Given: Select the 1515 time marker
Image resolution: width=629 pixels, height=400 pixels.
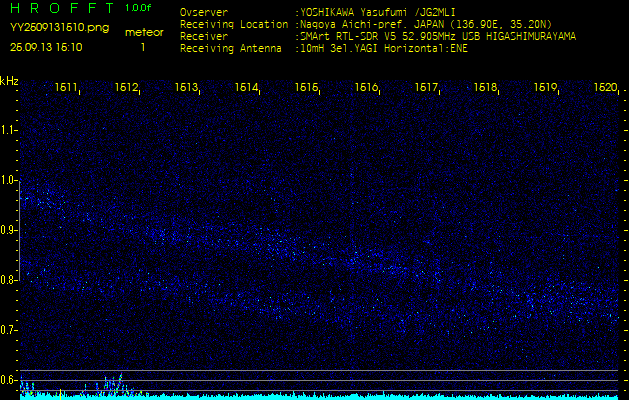Looking at the screenshot, I should pyautogui.click(x=306, y=88).
